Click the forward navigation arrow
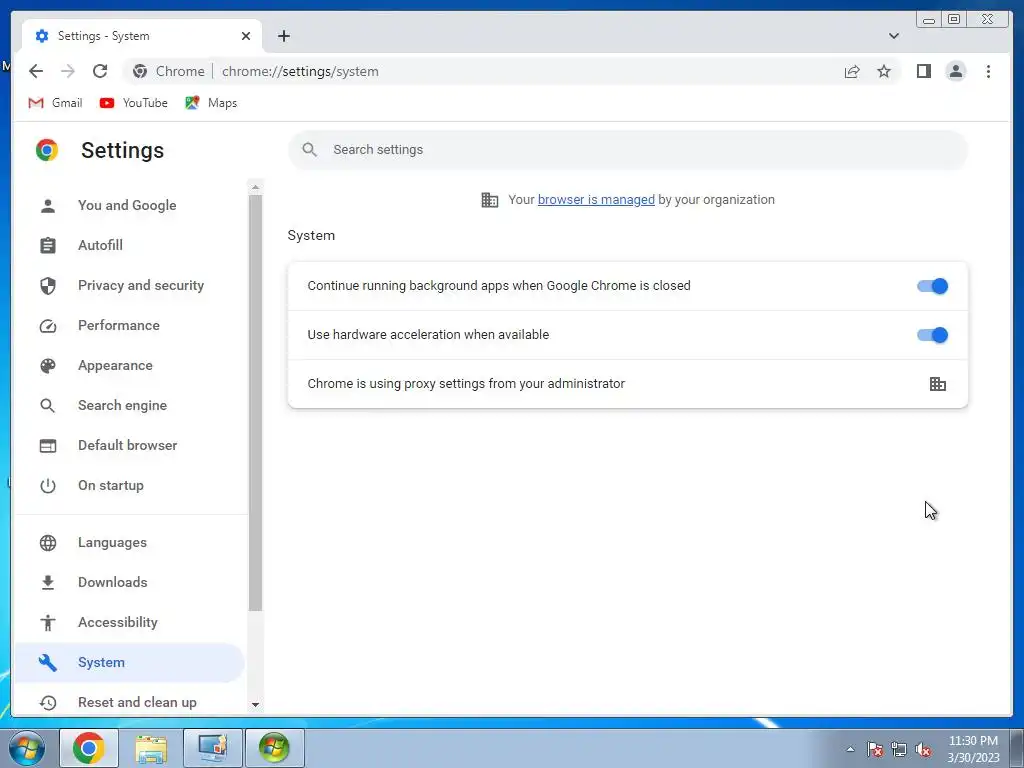1024x768 pixels. (68, 71)
